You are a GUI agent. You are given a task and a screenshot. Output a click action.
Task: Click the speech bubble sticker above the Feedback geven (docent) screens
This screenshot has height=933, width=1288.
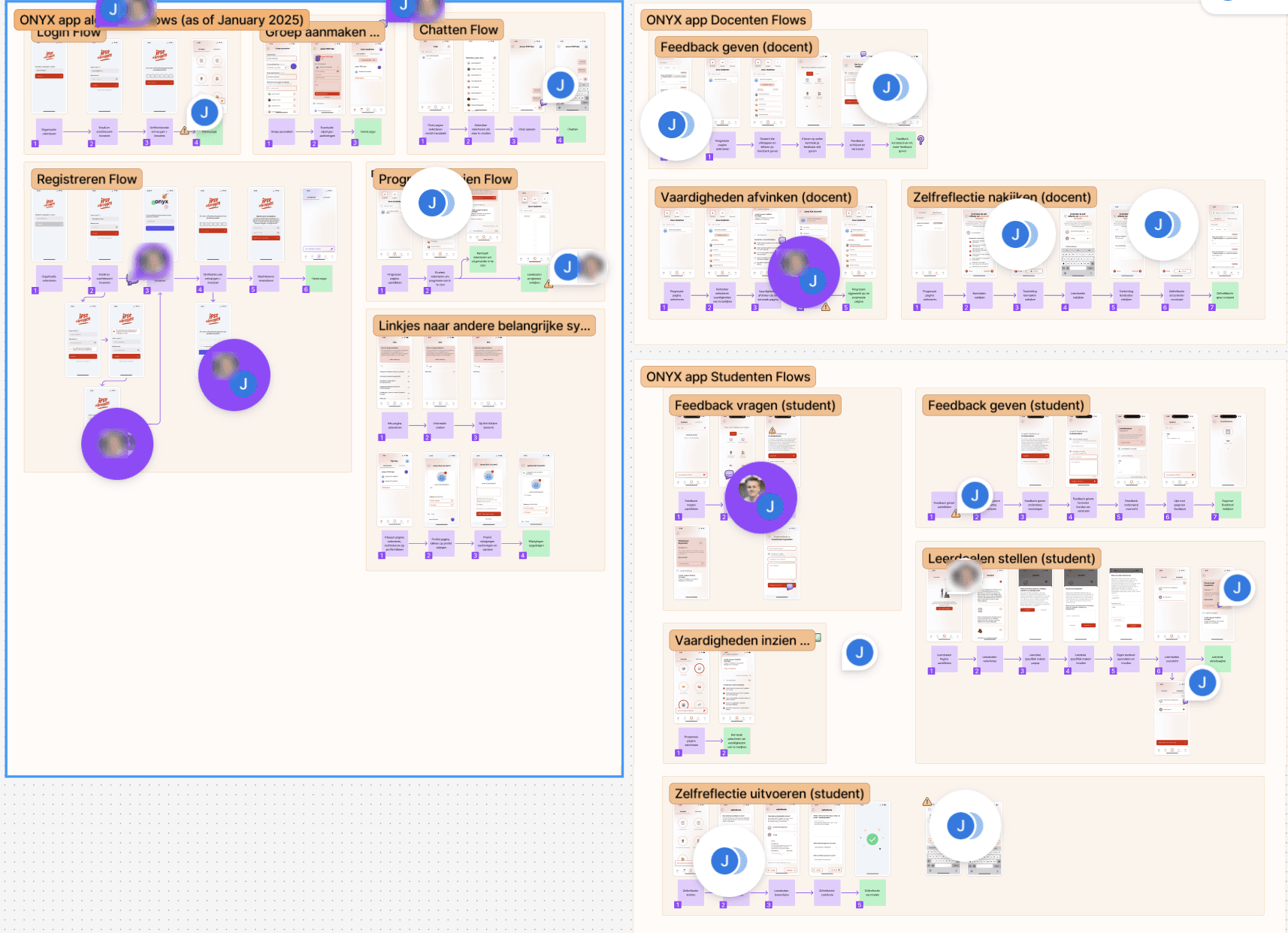863,54
